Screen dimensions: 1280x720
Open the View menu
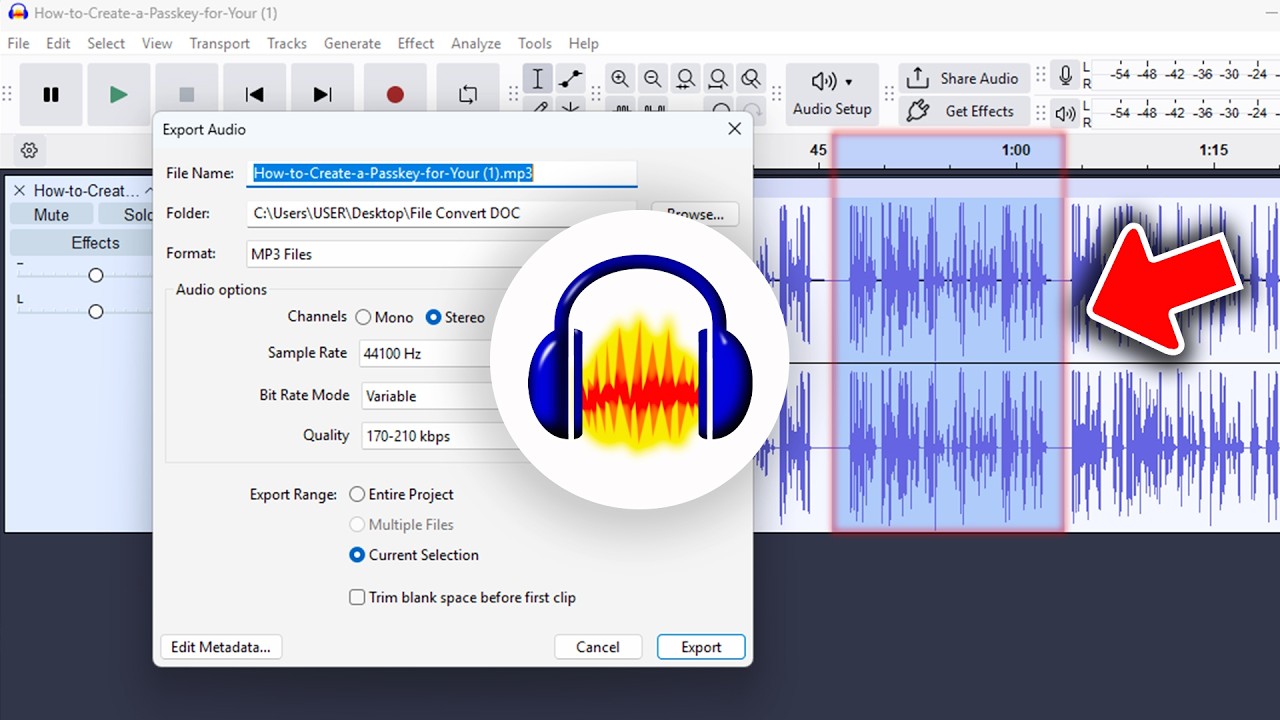[157, 44]
